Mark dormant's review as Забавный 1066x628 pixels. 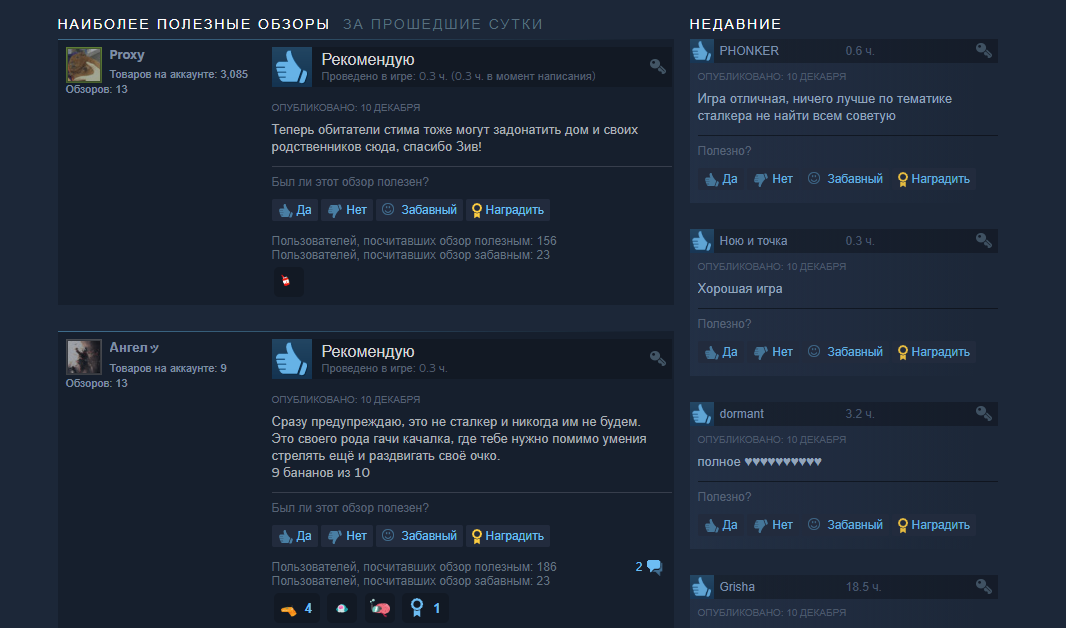(845, 525)
